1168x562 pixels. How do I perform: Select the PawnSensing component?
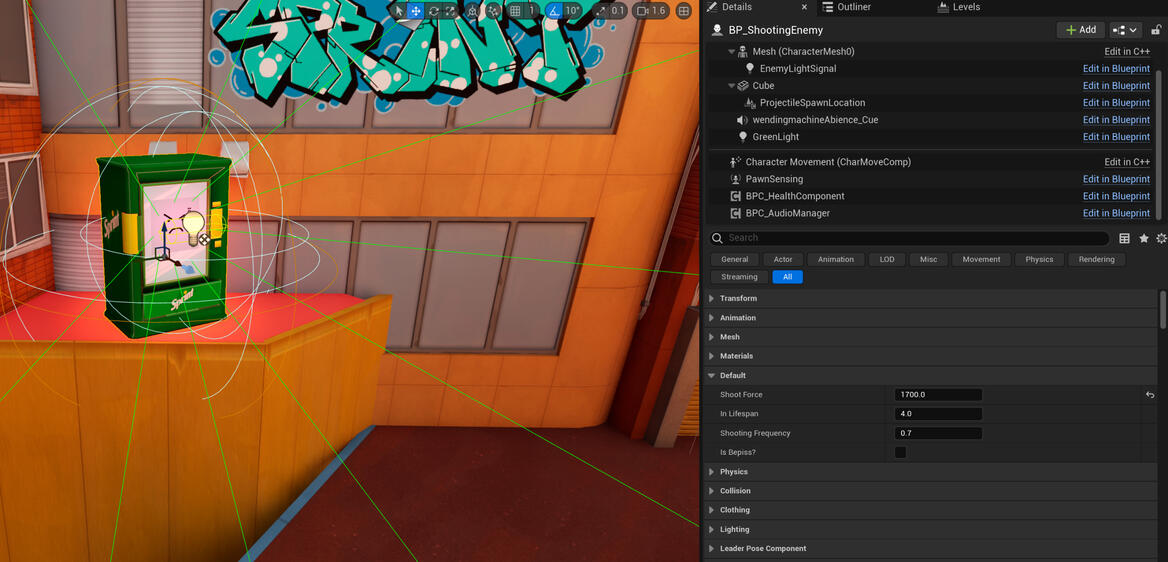click(774, 179)
